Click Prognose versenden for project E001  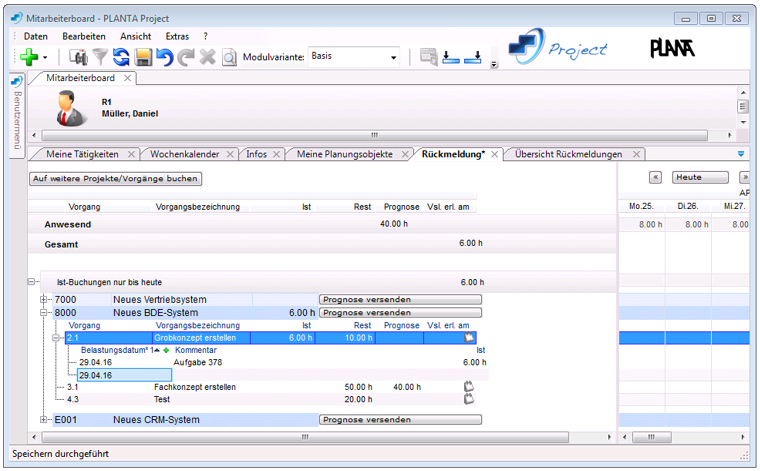tap(400, 420)
